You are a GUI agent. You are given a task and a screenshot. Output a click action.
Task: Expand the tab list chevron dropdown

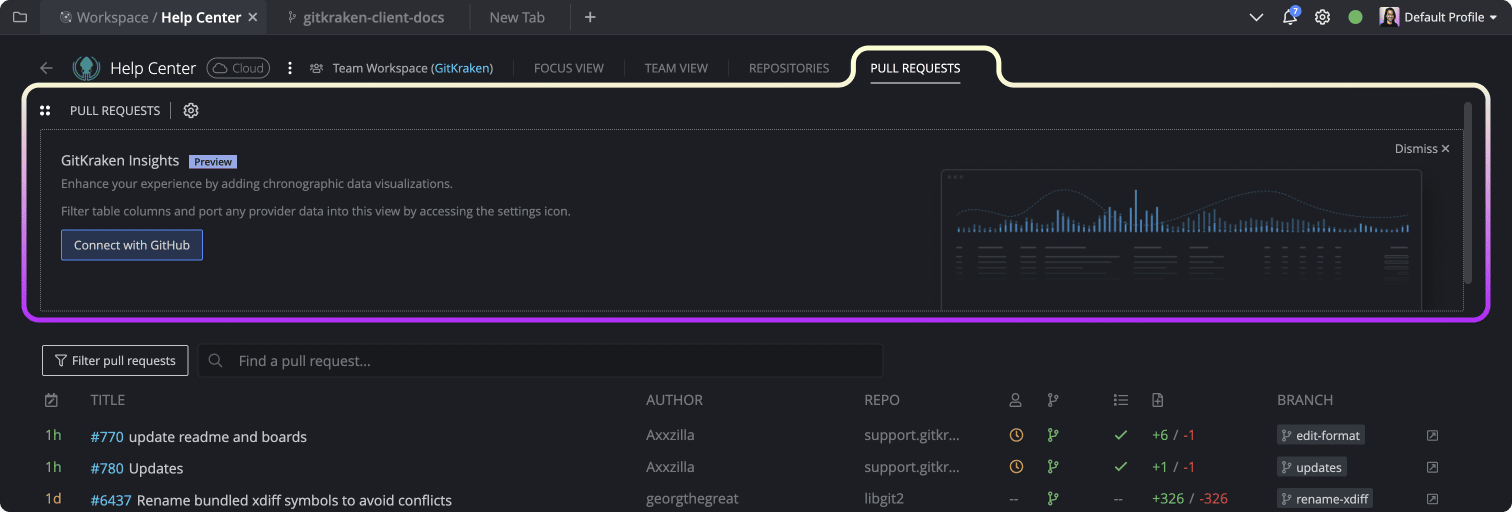1257,17
